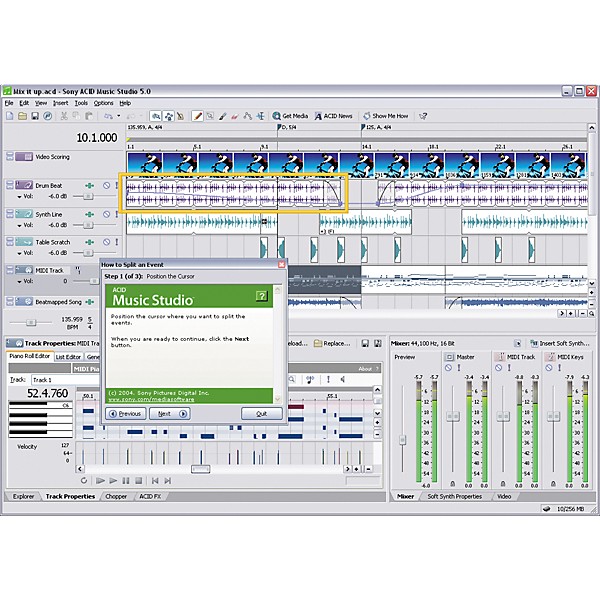Click Pause in Track Properties transport
Image resolution: width=600 pixels, height=600 pixels.
(x=126, y=481)
